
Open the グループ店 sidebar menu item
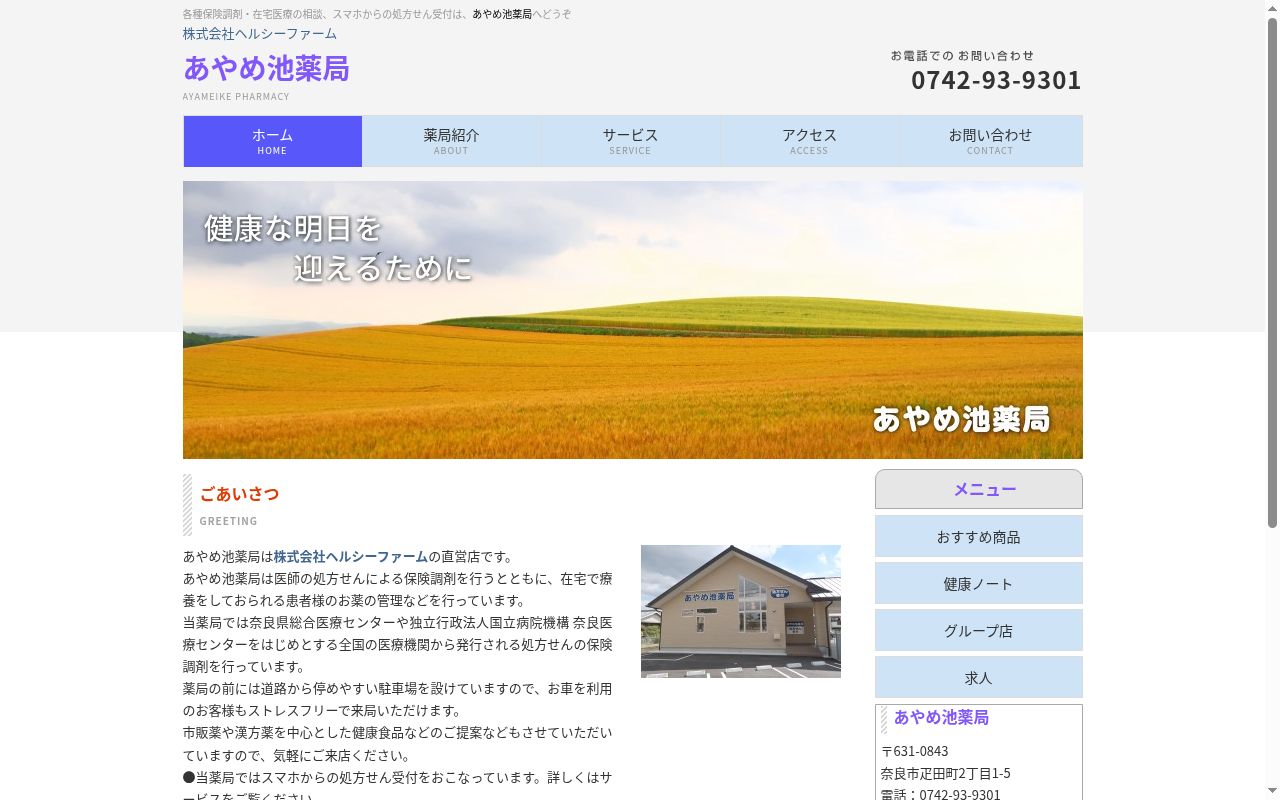[x=978, y=630]
